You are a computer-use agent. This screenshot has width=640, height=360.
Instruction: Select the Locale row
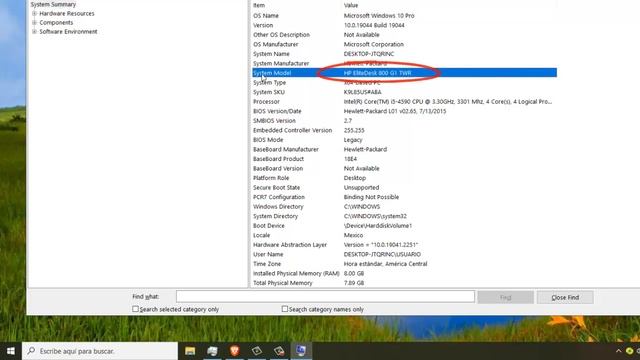404,235
